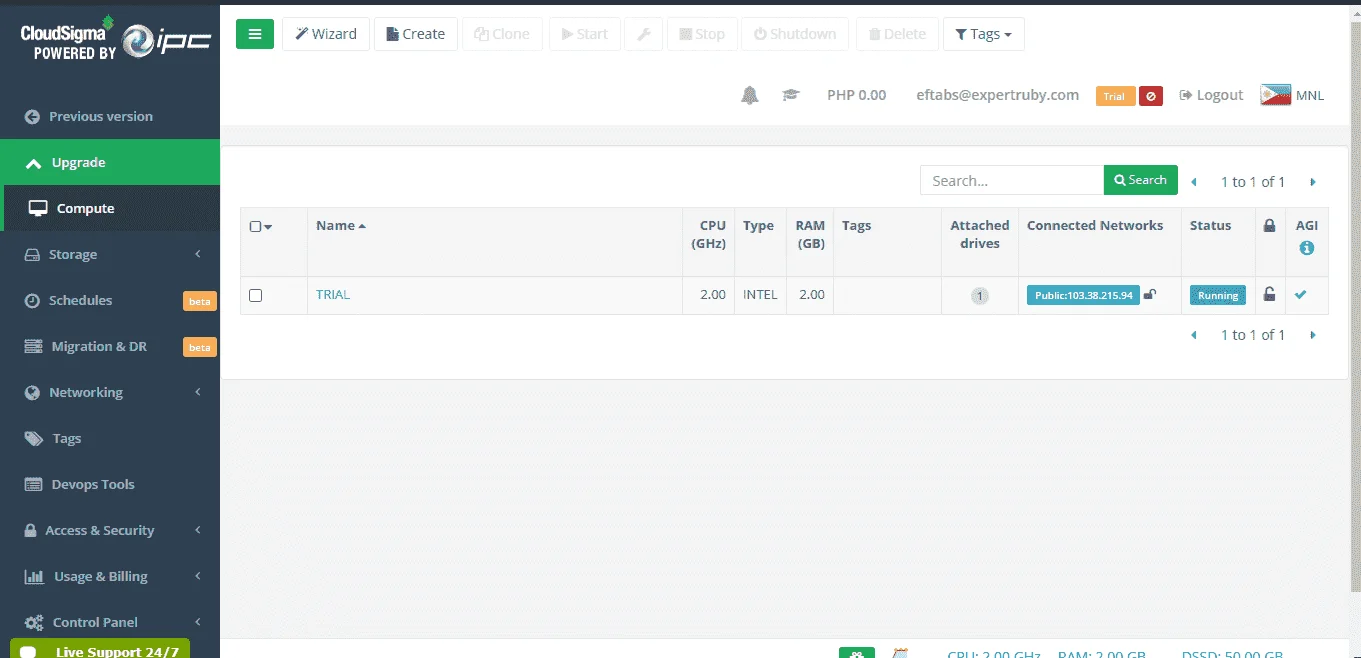1361x658 pixels.
Task: Expand the Networking sidebar section
Action: coord(110,392)
